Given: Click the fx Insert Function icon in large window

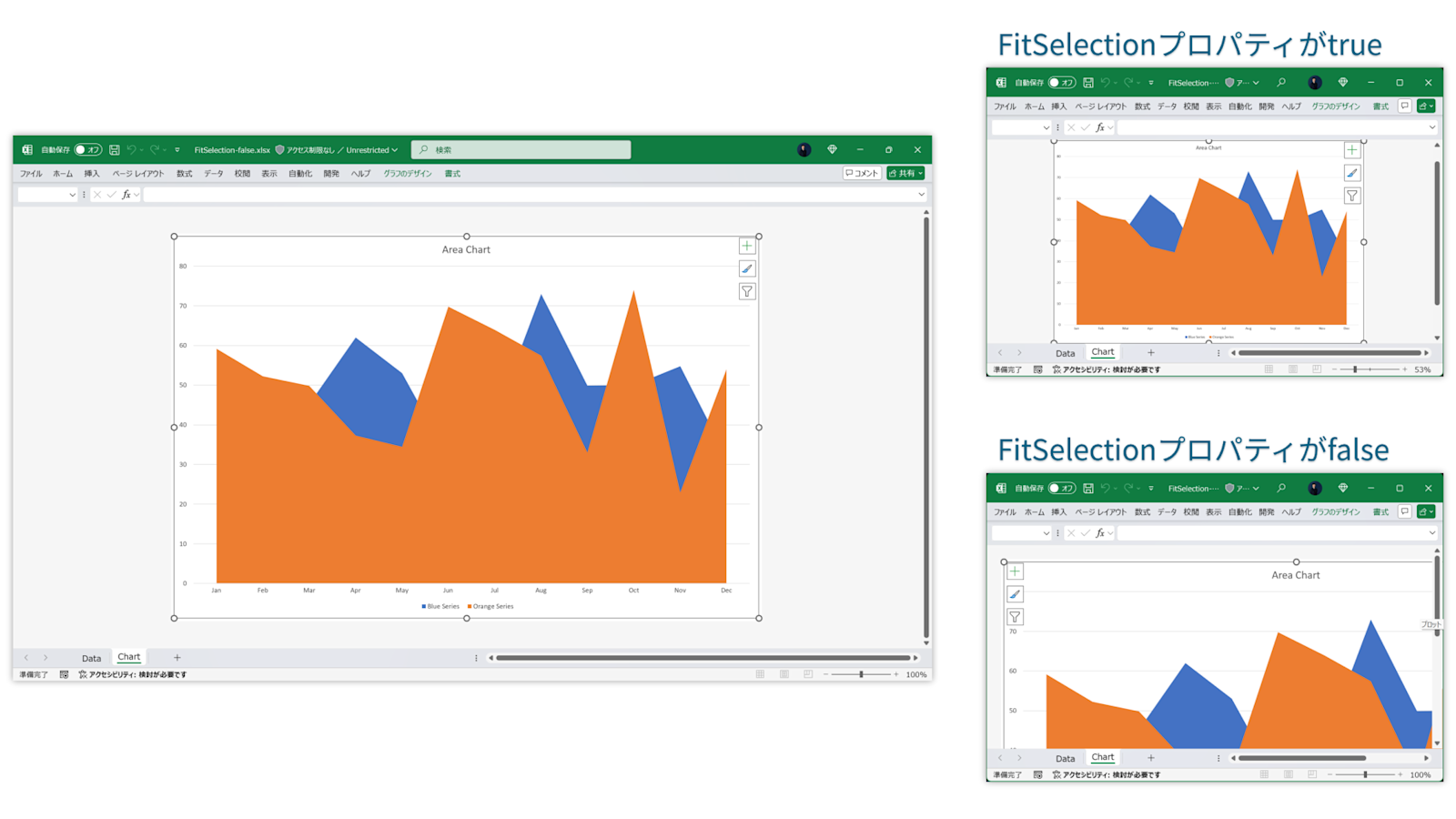Looking at the screenshot, I should tap(126, 195).
